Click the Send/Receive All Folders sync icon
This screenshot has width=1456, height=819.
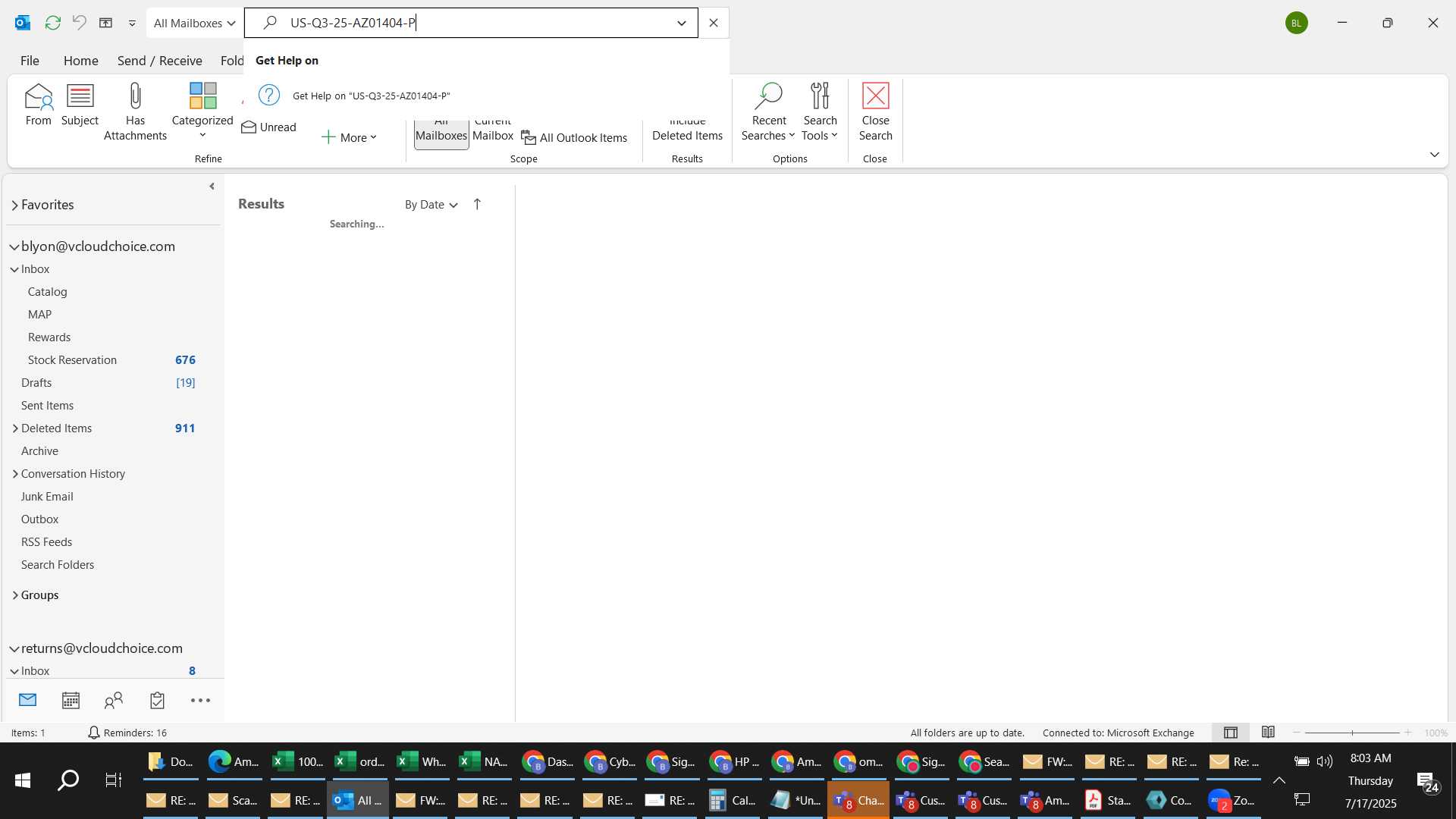click(x=52, y=23)
